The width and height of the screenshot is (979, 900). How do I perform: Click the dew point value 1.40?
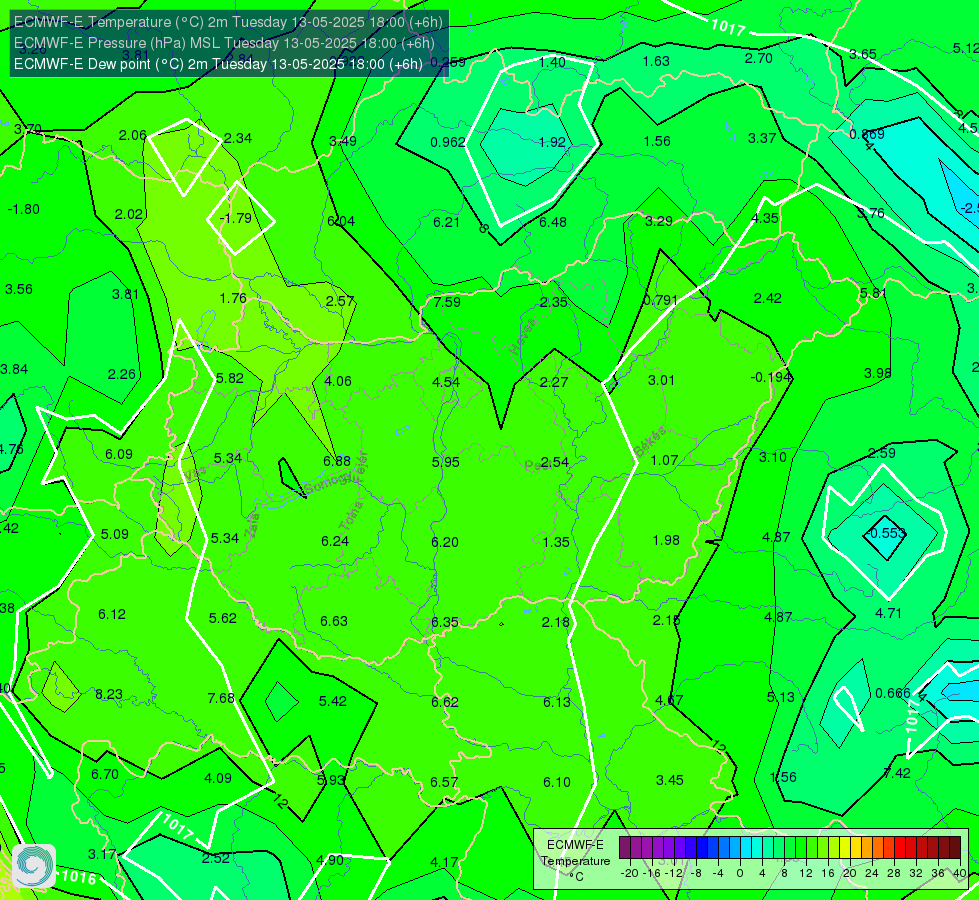[x=552, y=62]
